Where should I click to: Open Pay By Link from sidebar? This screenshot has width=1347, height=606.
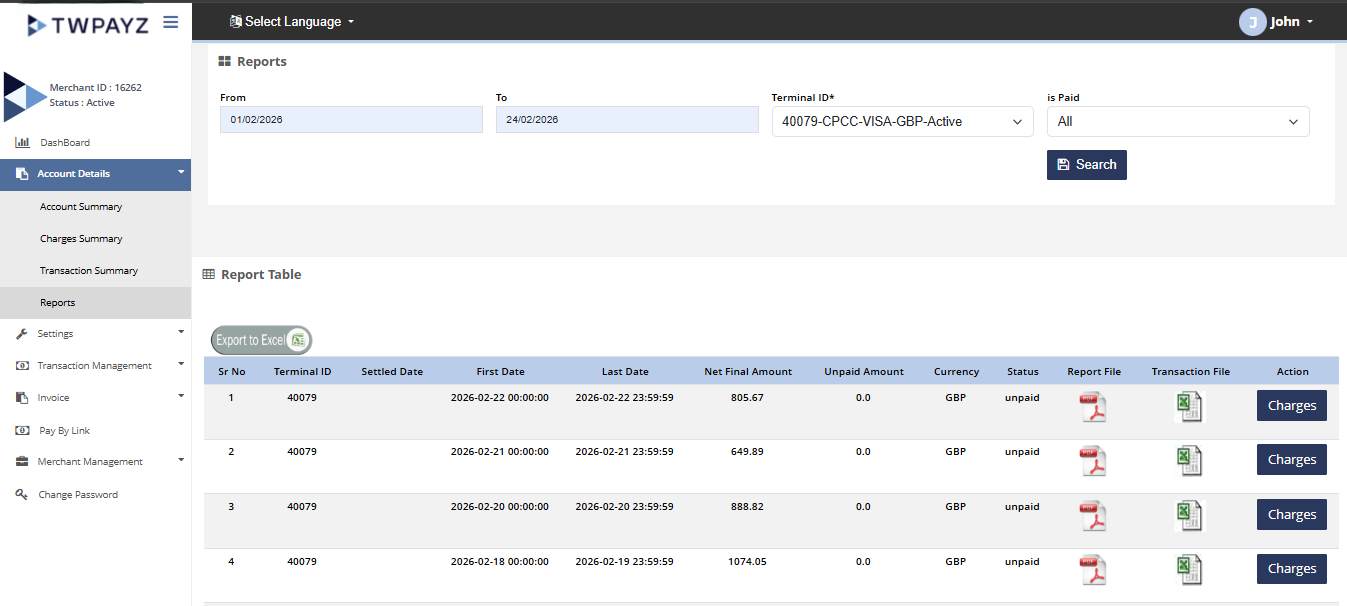click(65, 430)
